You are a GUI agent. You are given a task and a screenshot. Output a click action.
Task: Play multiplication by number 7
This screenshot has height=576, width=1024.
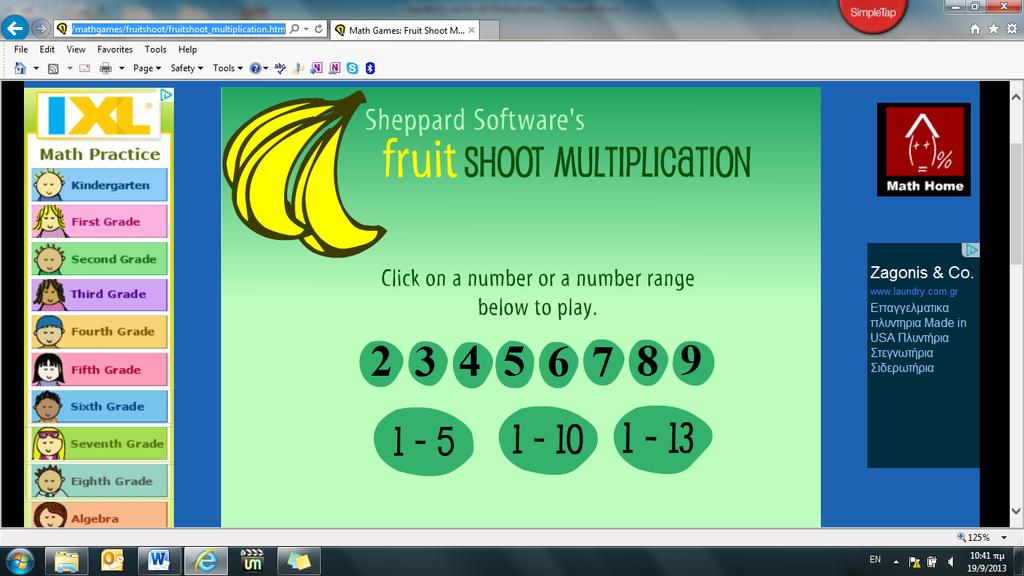tap(603, 361)
